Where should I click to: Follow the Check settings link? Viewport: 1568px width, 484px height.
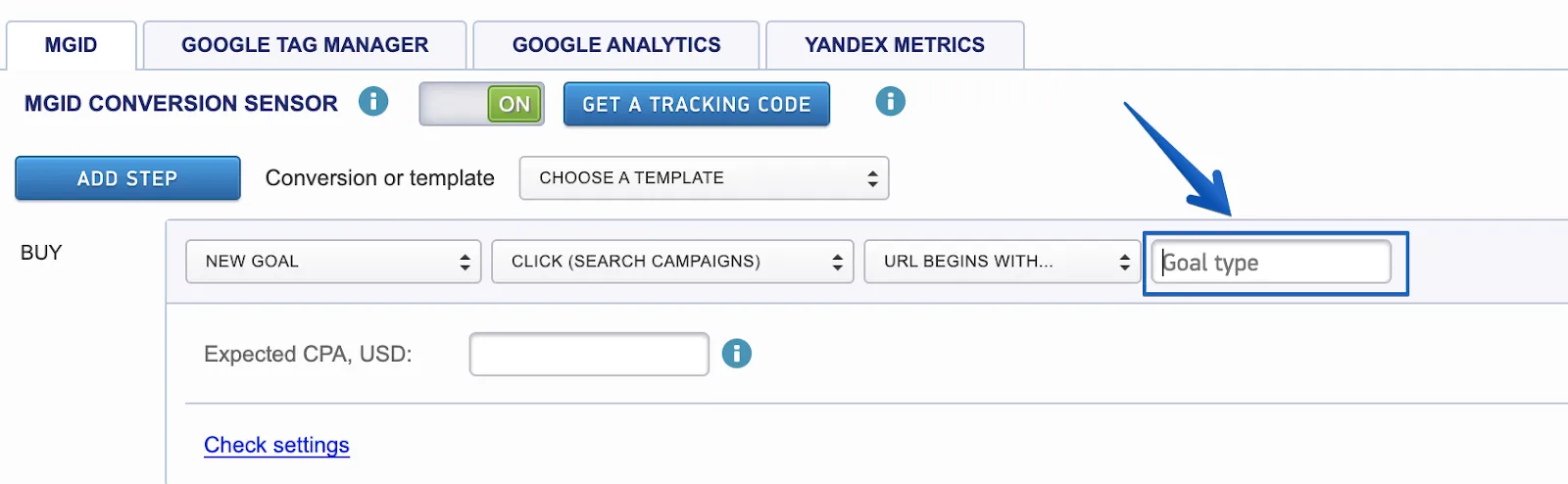276,445
